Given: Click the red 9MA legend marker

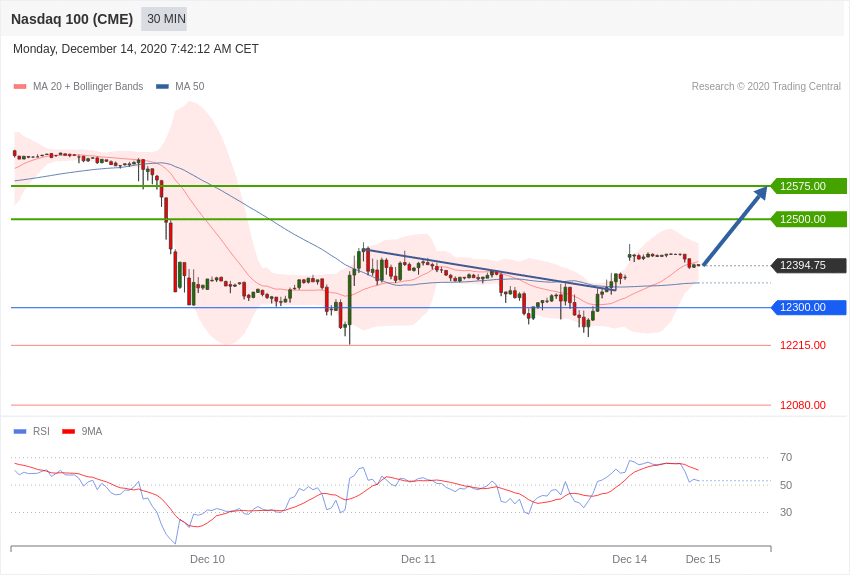Looking at the screenshot, I should tap(68, 432).
